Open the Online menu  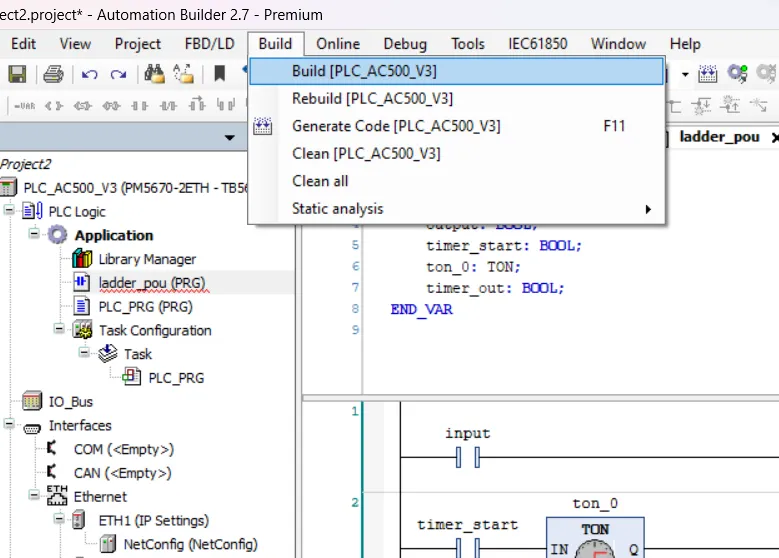pyautogui.click(x=338, y=44)
